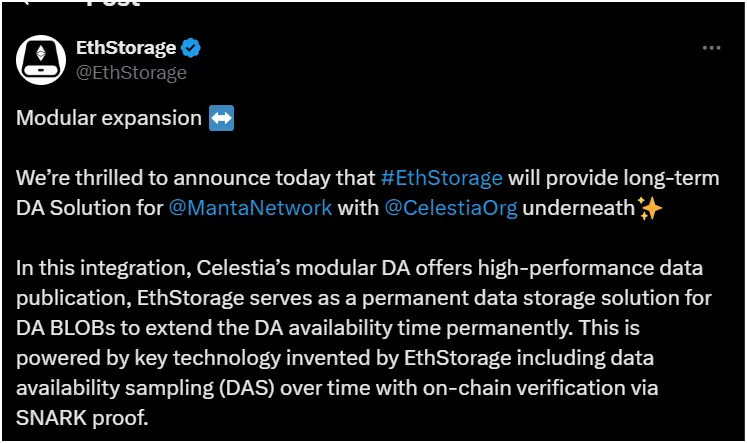Click the words availability sampling (DAS)

[145, 388]
